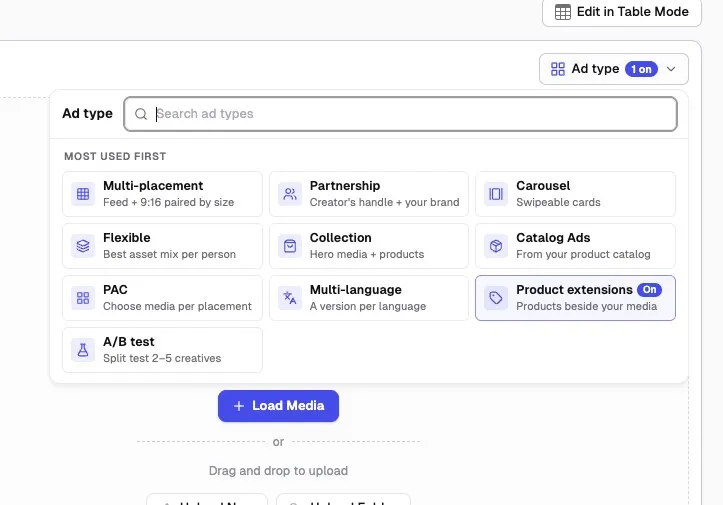723x505 pixels.
Task: Click the Load Media button
Action: [278, 406]
